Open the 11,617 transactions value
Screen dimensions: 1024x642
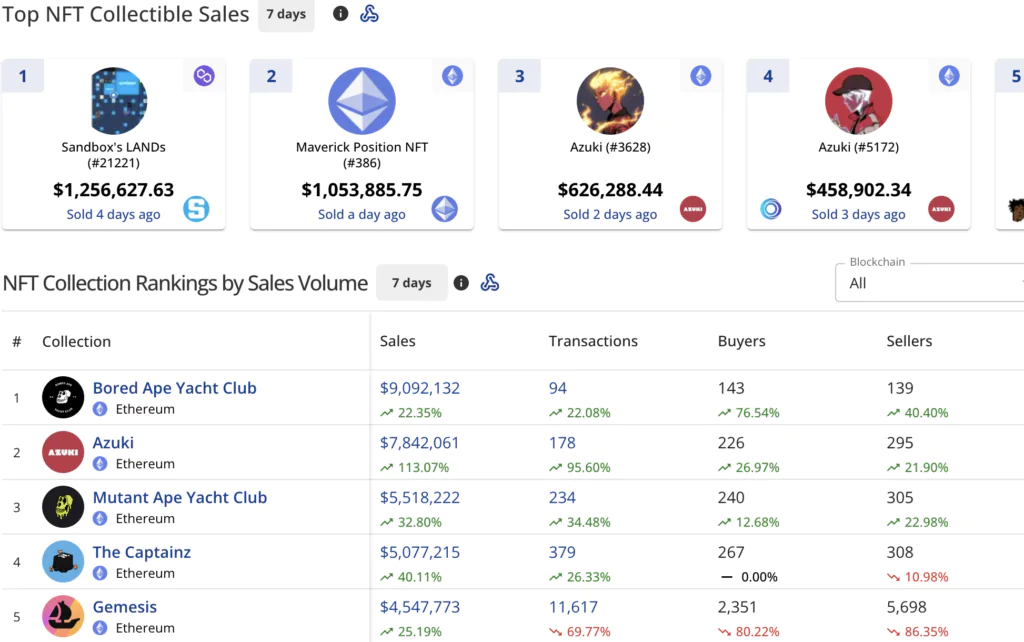coord(573,607)
